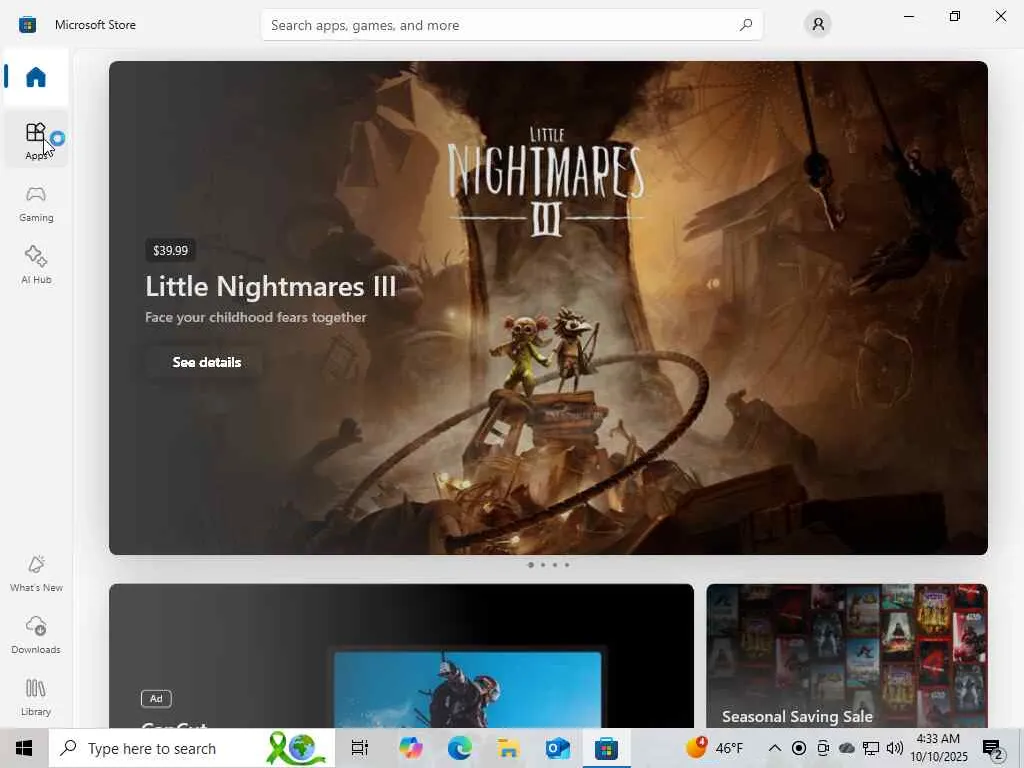Screen dimensions: 1024x768
Task: Open the Apps section
Action: [36, 139]
